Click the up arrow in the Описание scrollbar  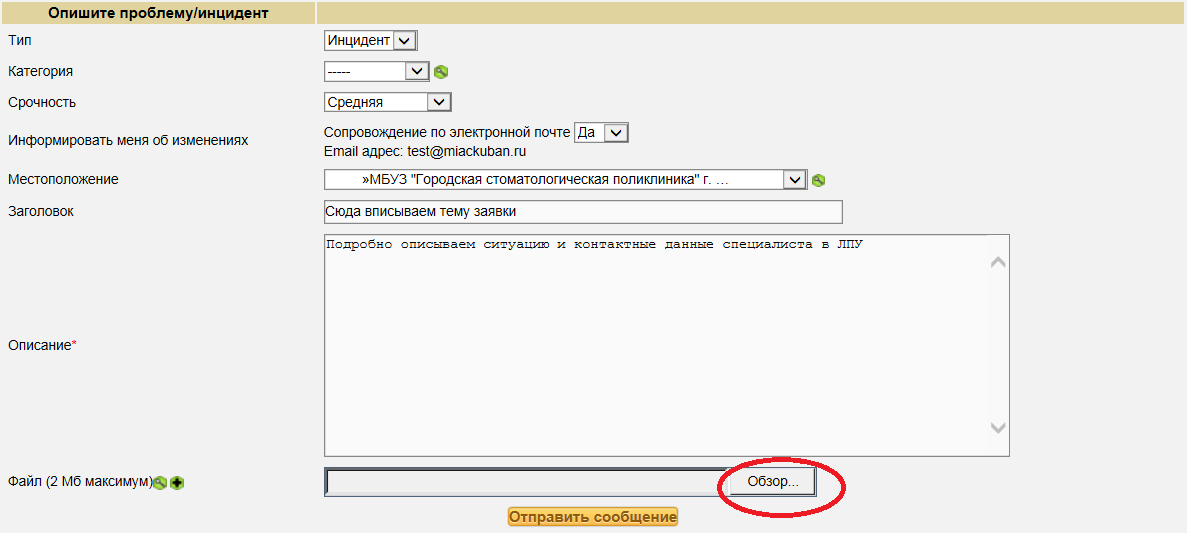click(x=997, y=263)
